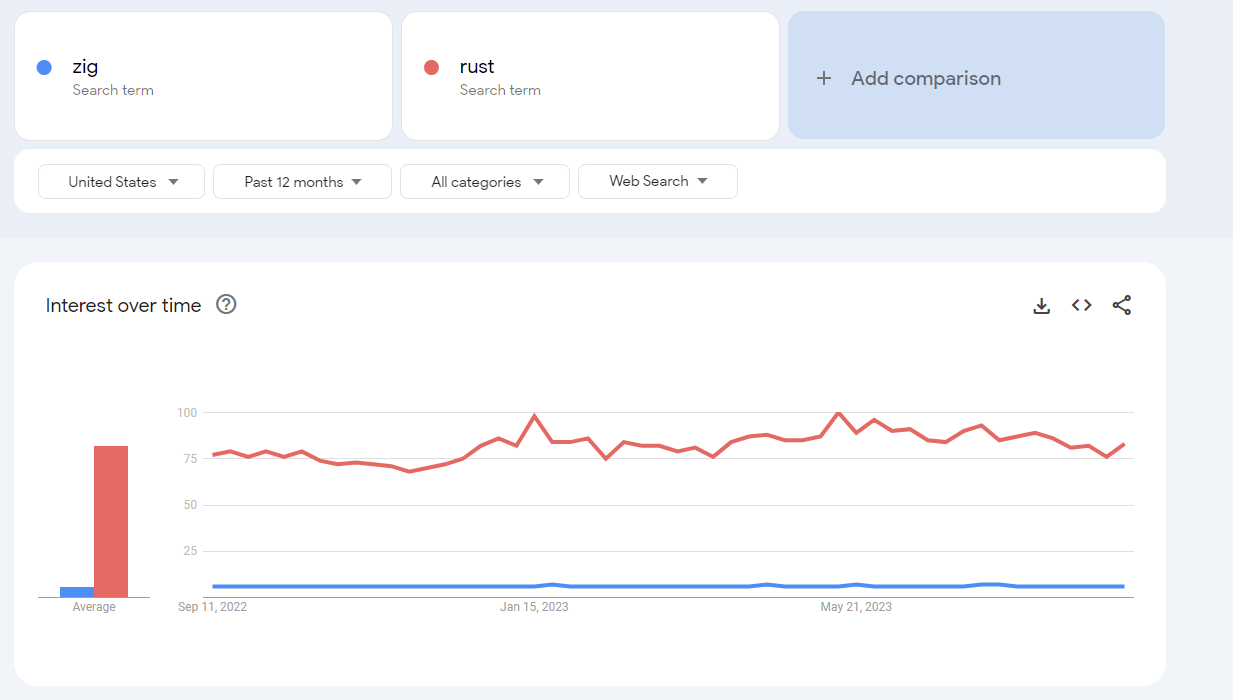Download the interest over time CSV
This screenshot has height=700, width=1233.
pos(1041,306)
